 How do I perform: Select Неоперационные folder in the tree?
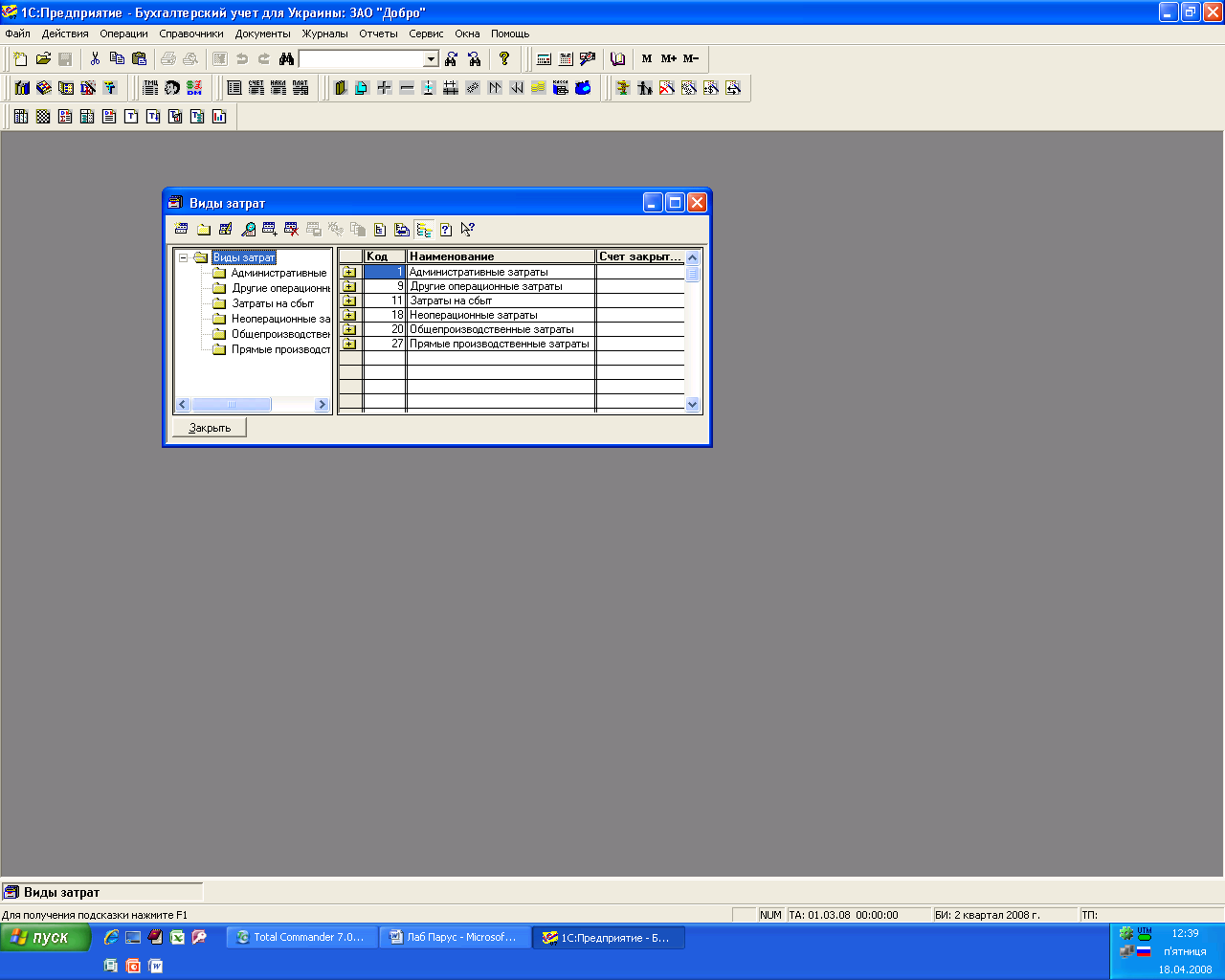point(280,319)
